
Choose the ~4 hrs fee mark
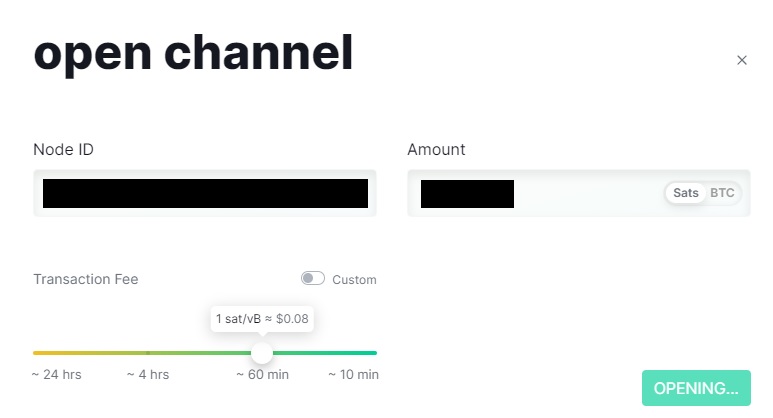click(148, 375)
